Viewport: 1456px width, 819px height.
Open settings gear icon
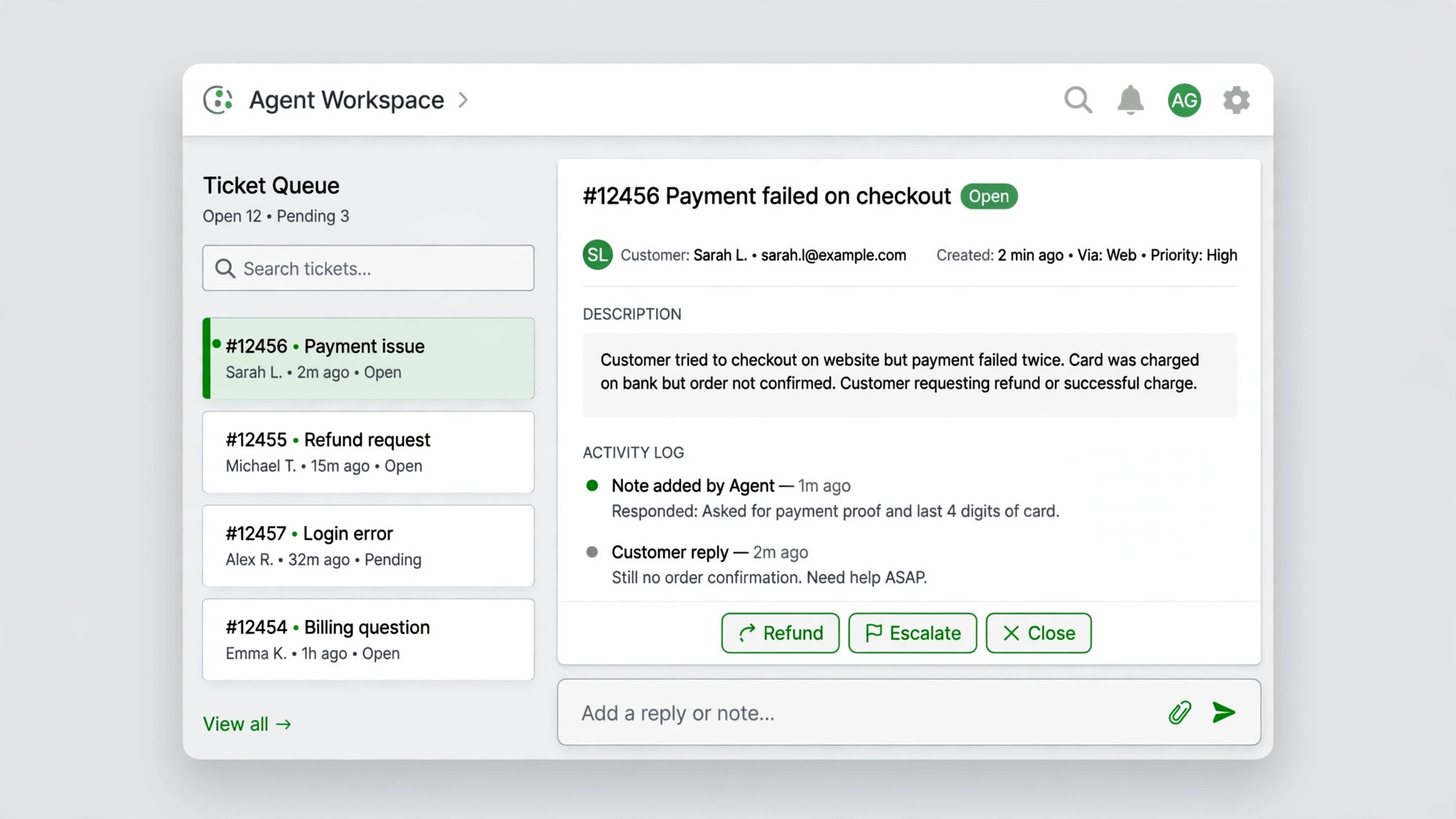(1236, 100)
